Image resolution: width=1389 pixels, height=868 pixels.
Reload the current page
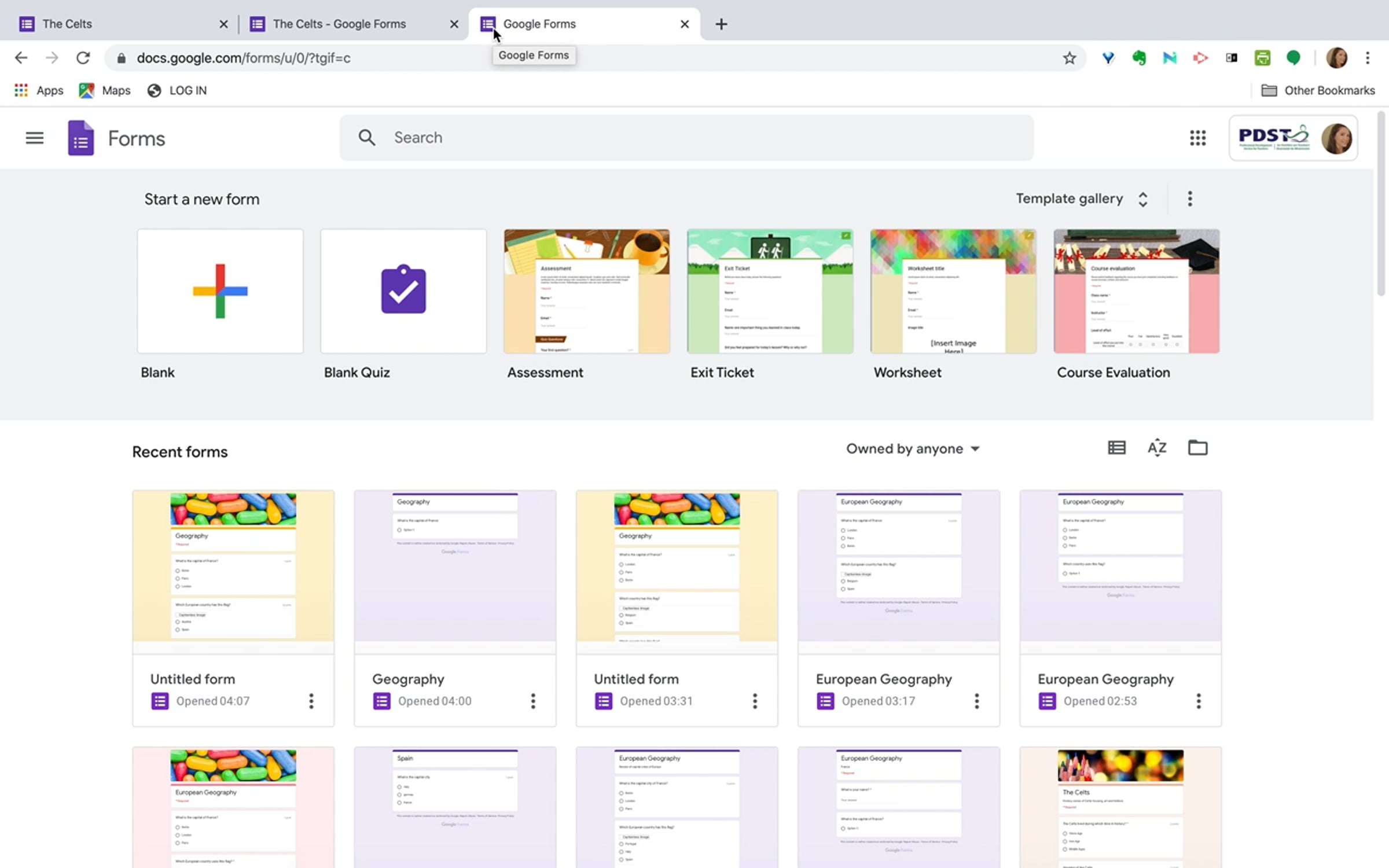tap(83, 58)
